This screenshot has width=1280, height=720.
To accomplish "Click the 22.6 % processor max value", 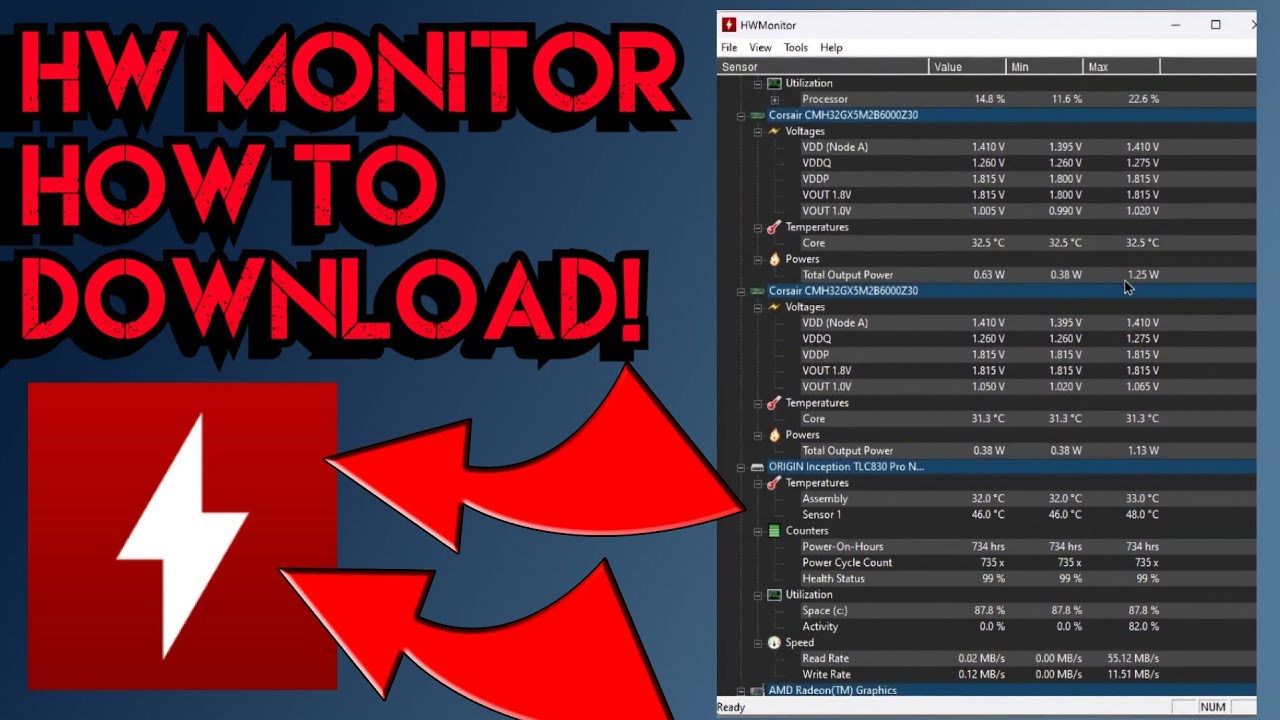I will click(1142, 99).
